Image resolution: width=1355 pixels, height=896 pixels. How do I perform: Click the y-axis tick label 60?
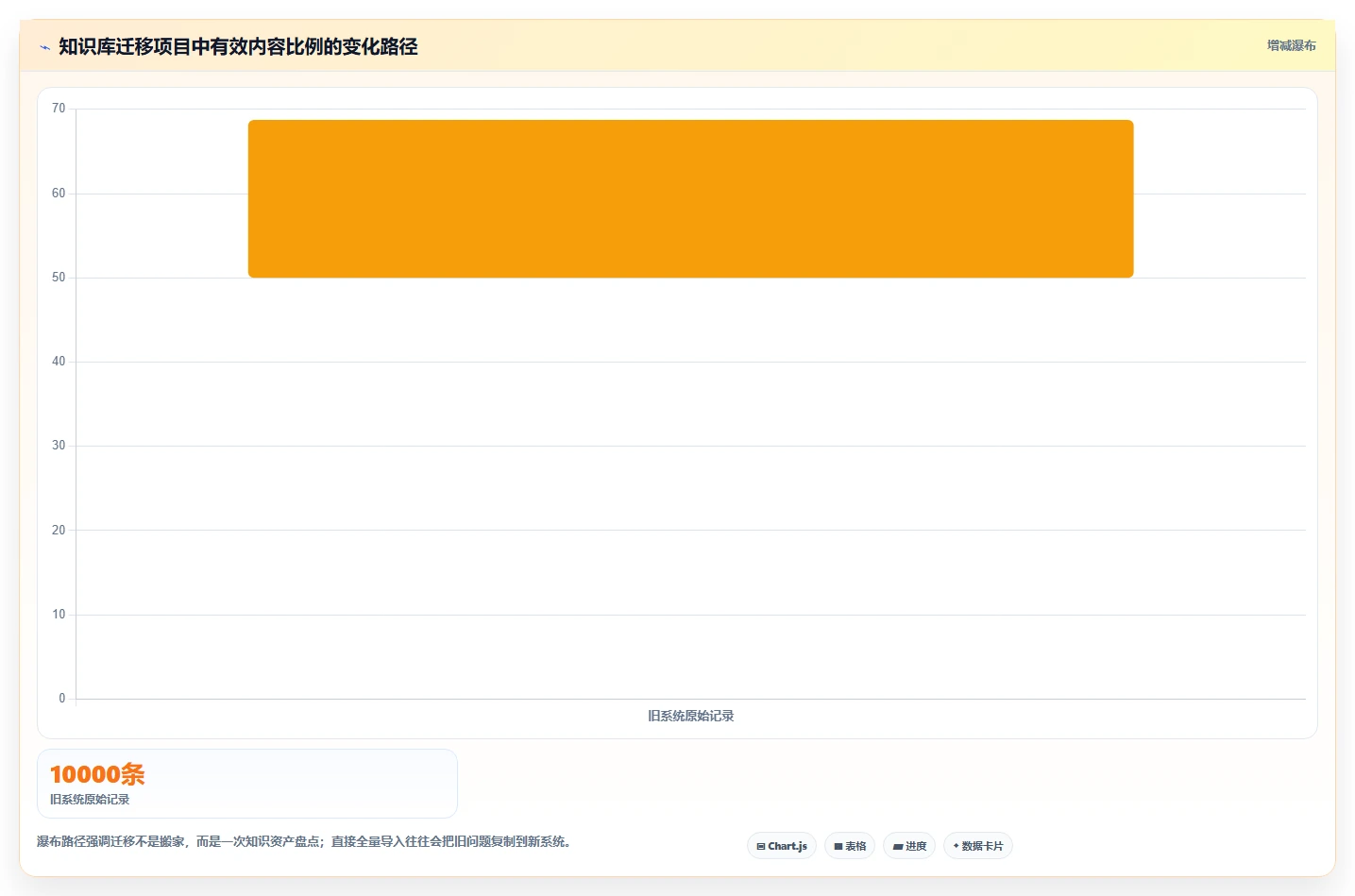tap(59, 193)
